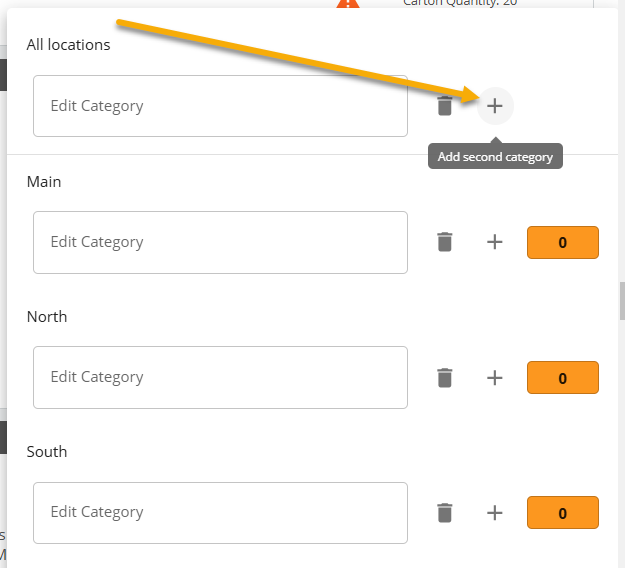Add second category for South
Viewport: 625px width, 568px height.
[495, 512]
